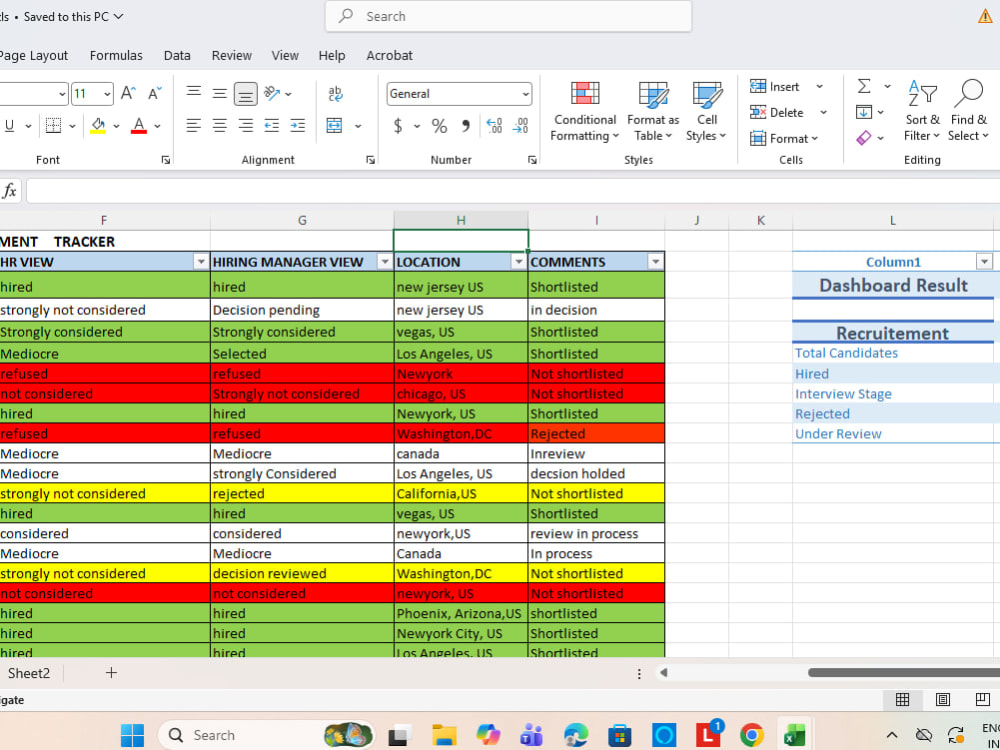This screenshot has width=1000, height=750.
Task: Select the Sheet2 sheet tab
Action: point(29,673)
